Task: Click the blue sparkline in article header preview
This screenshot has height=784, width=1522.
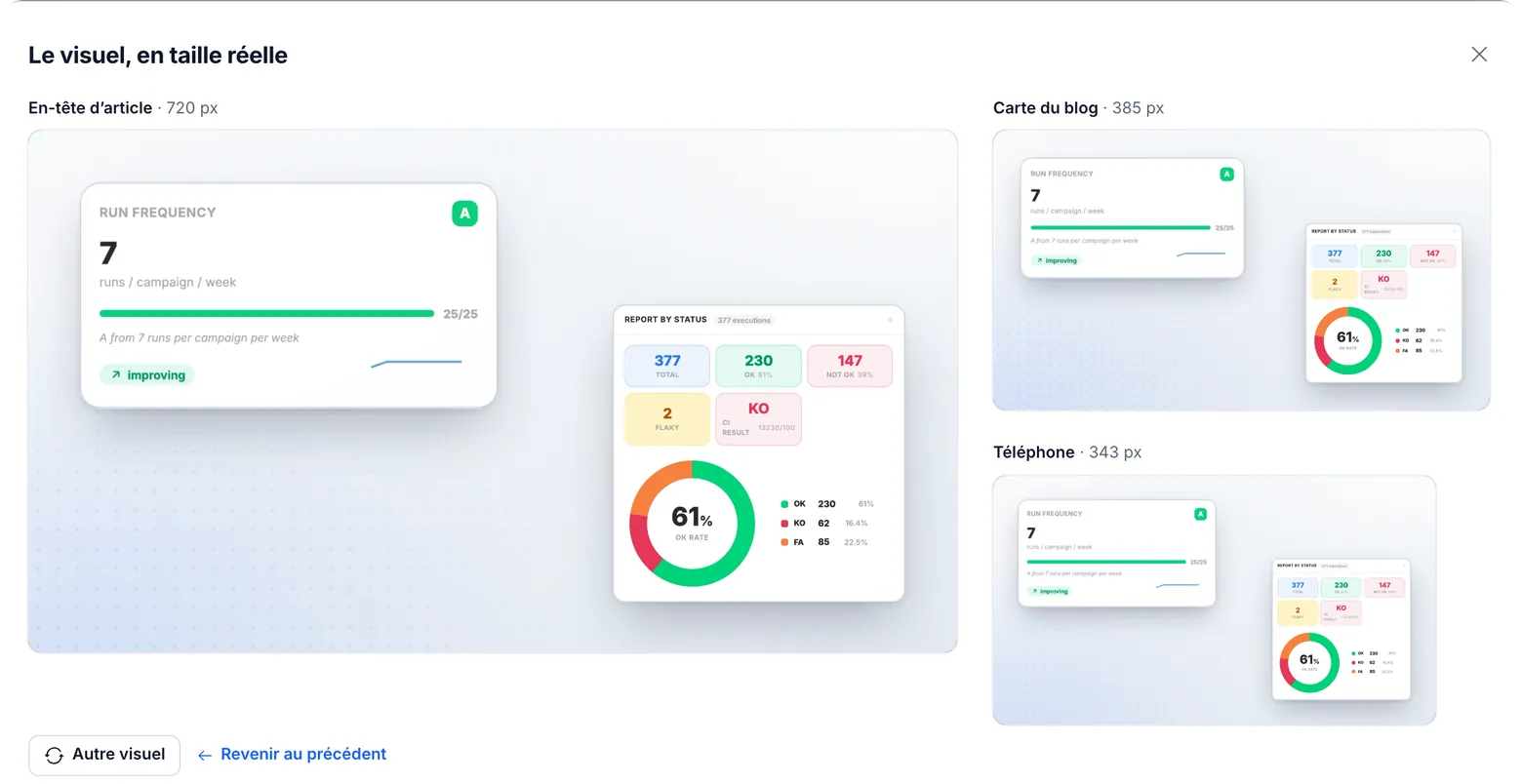Action: pyautogui.click(x=417, y=364)
